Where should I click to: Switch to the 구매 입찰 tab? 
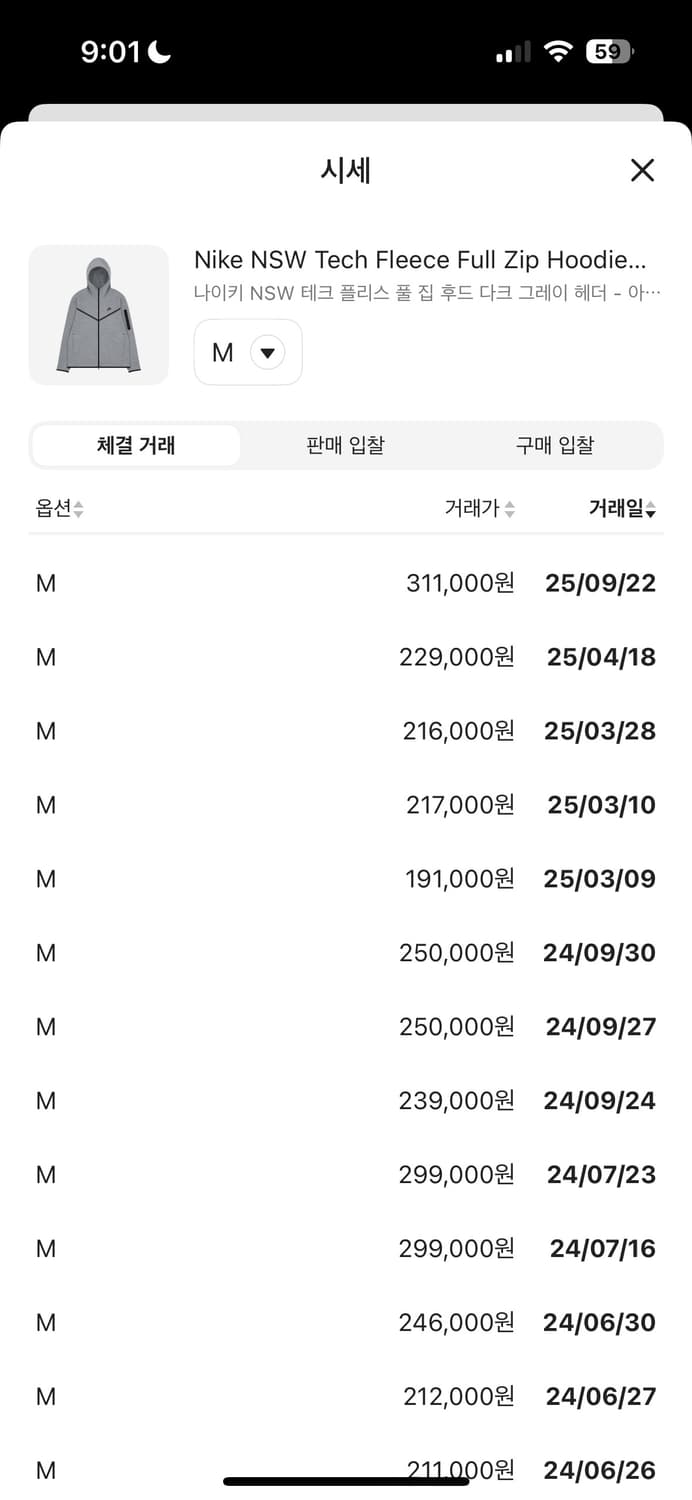(555, 446)
